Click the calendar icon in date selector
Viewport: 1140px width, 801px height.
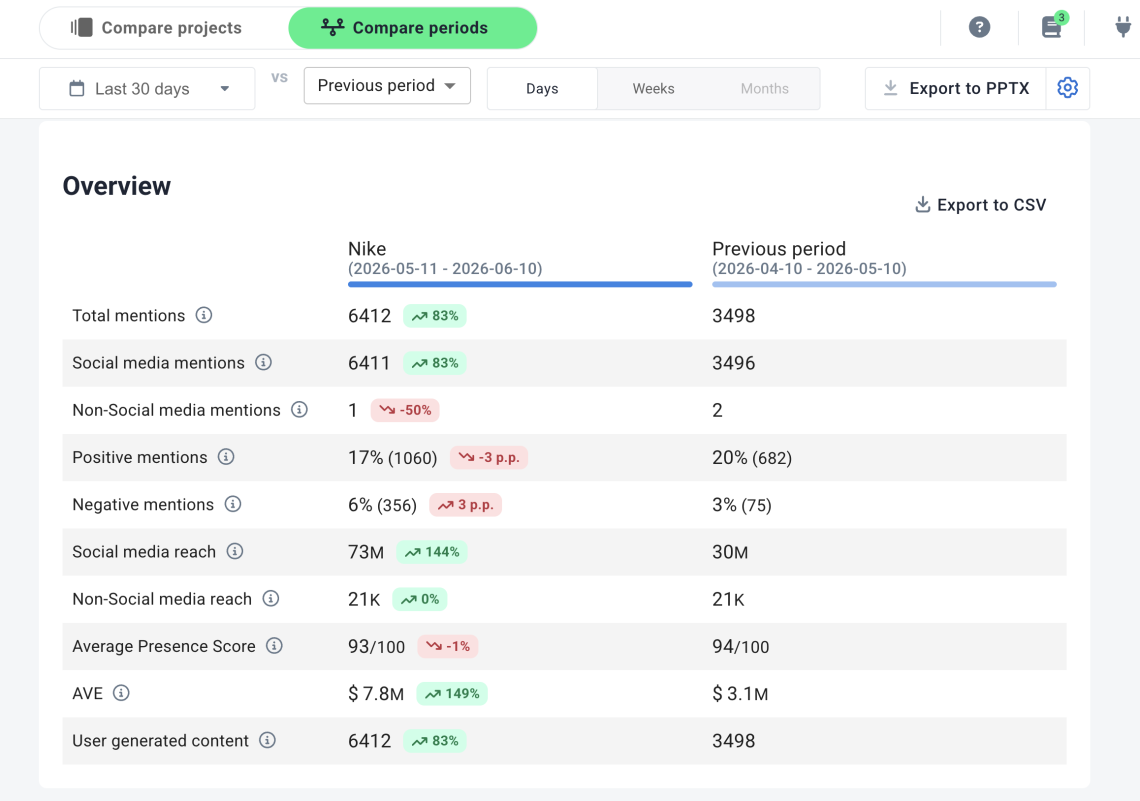(x=76, y=89)
